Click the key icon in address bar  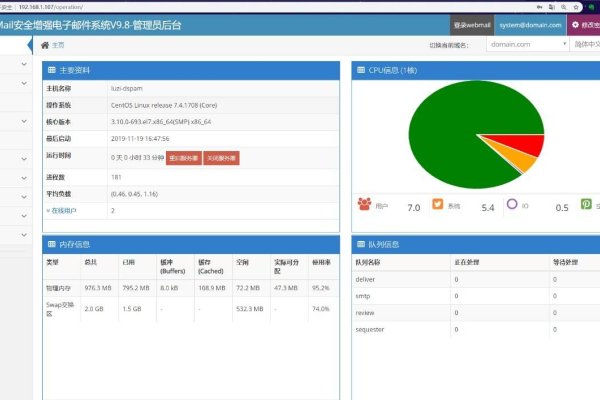(540, 7)
